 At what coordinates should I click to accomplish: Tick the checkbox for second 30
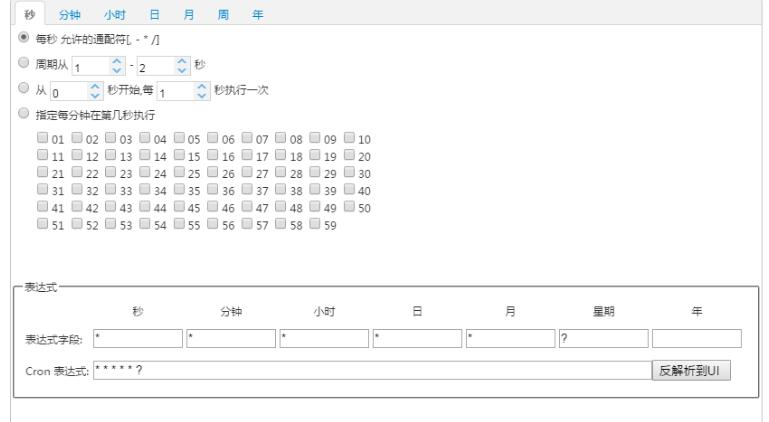[349, 172]
